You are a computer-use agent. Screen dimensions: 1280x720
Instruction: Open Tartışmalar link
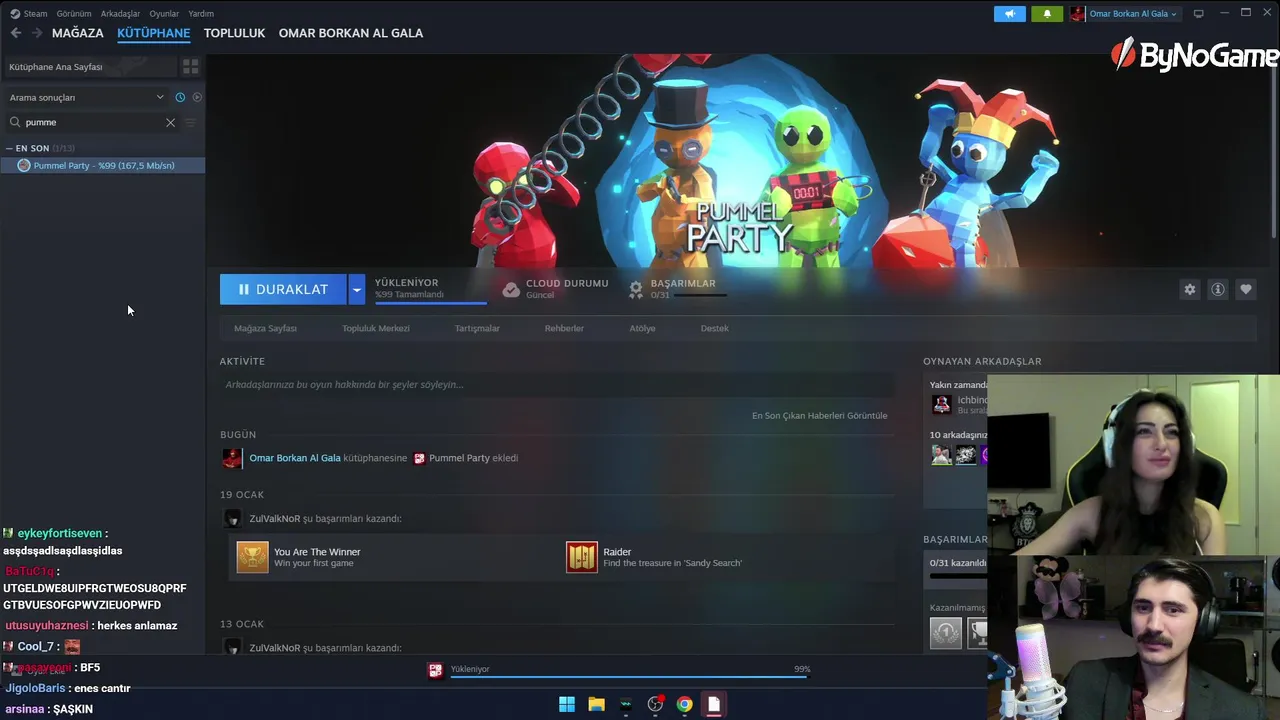point(477,328)
